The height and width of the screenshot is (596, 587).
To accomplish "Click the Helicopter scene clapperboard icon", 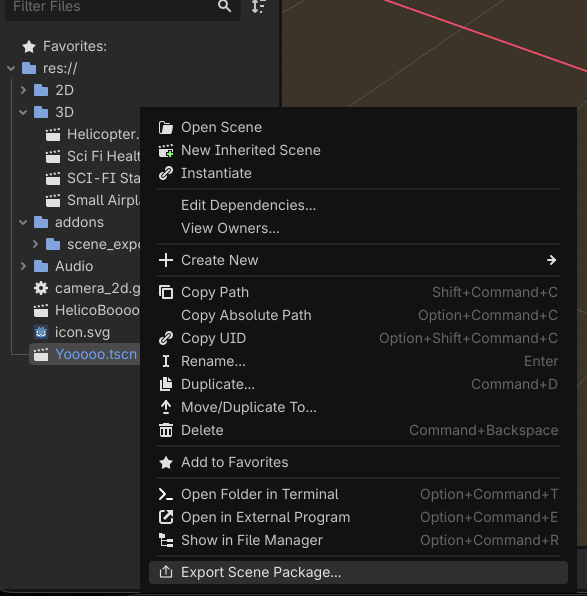I will [53, 135].
